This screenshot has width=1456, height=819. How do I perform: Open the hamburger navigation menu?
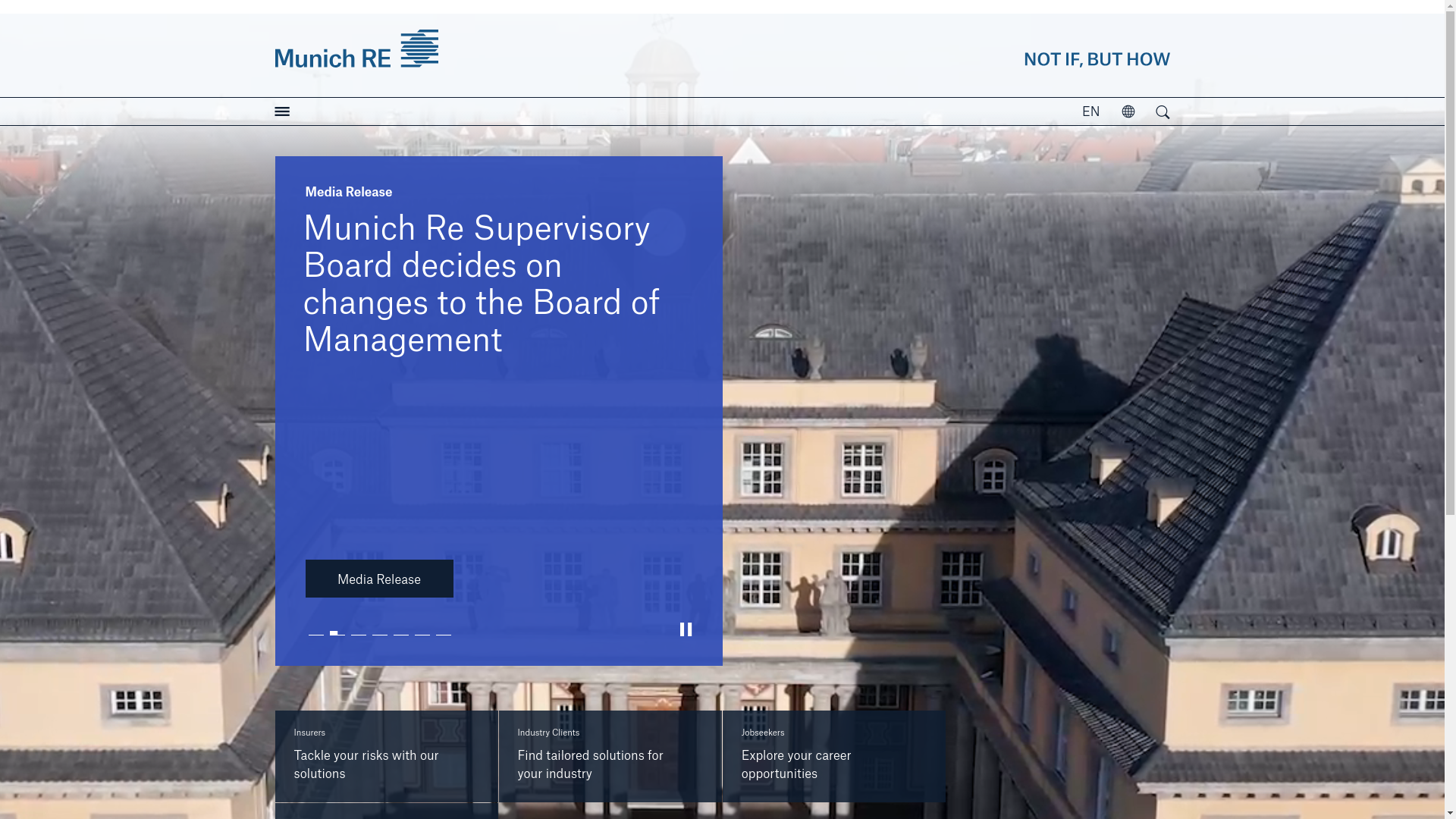click(x=281, y=111)
